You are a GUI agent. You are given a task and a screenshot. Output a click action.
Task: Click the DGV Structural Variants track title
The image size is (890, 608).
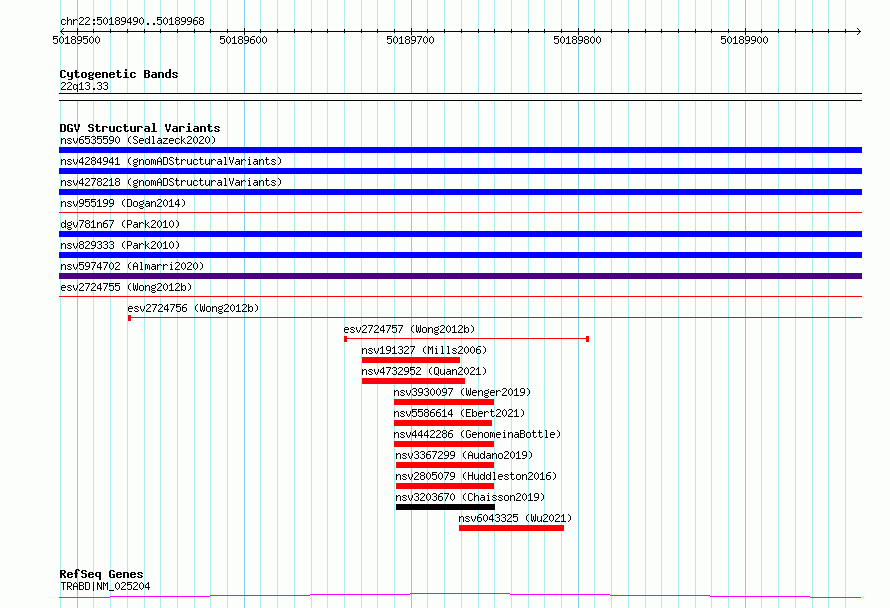140,128
